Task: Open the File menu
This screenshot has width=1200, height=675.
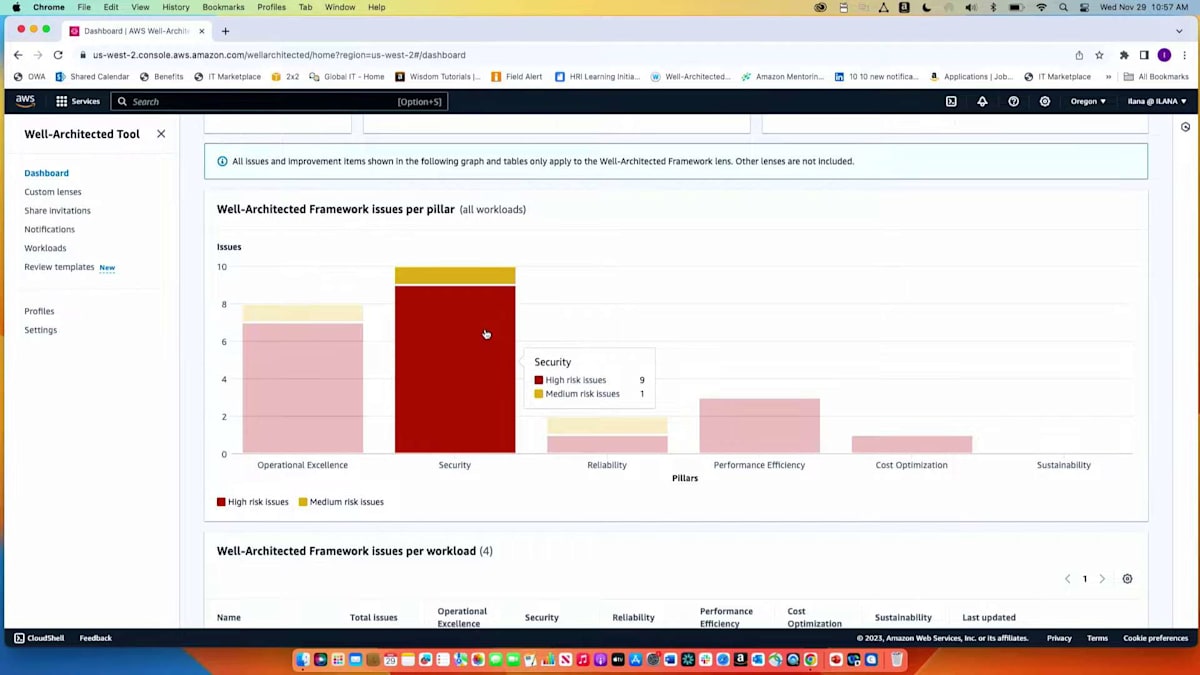Action: tap(84, 7)
